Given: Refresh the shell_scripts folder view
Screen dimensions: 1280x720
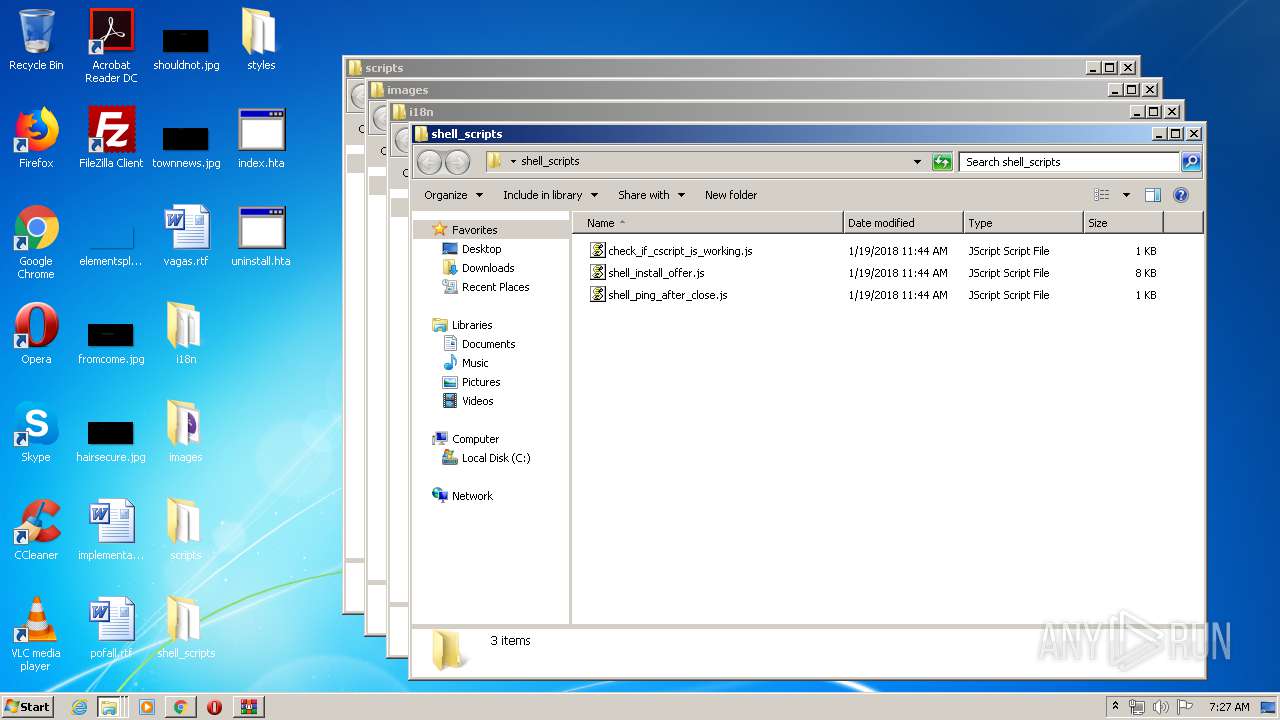Looking at the screenshot, I should [942, 162].
